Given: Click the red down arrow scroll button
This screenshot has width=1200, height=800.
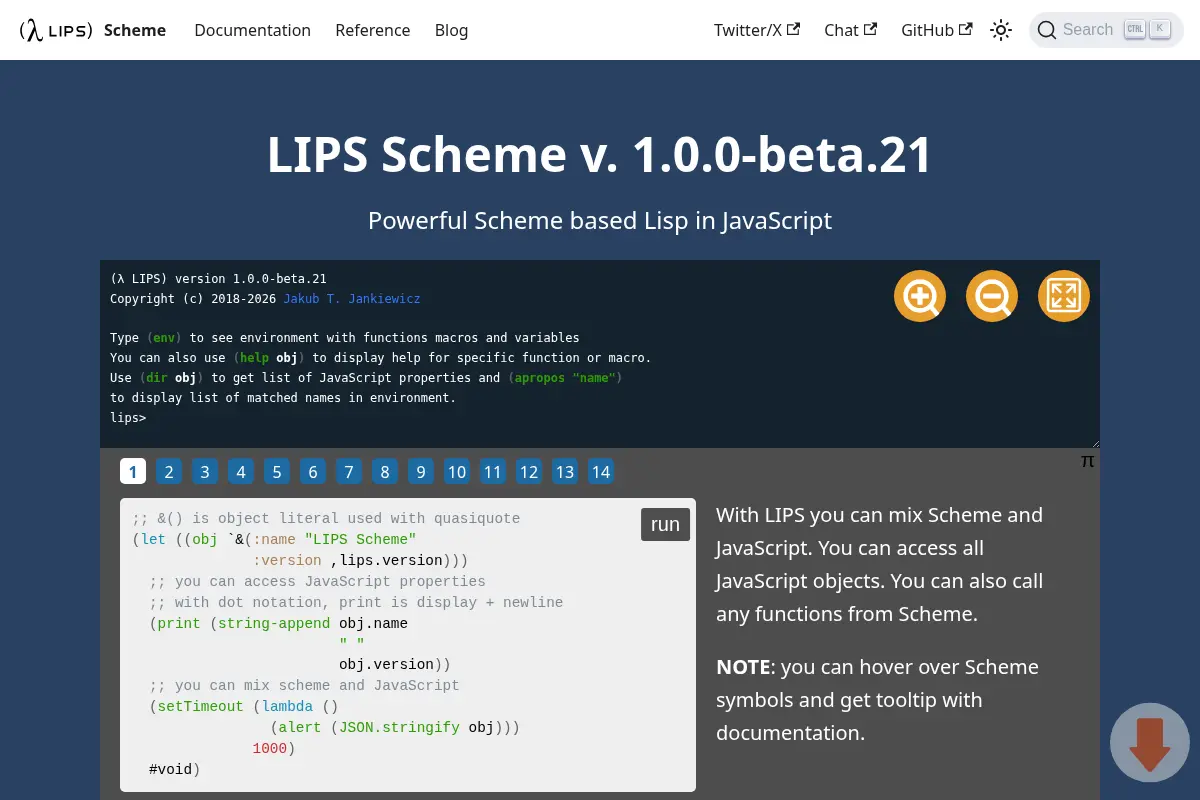Looking at the screenshot, I should pyautogui.click(x=1150, y=743).
